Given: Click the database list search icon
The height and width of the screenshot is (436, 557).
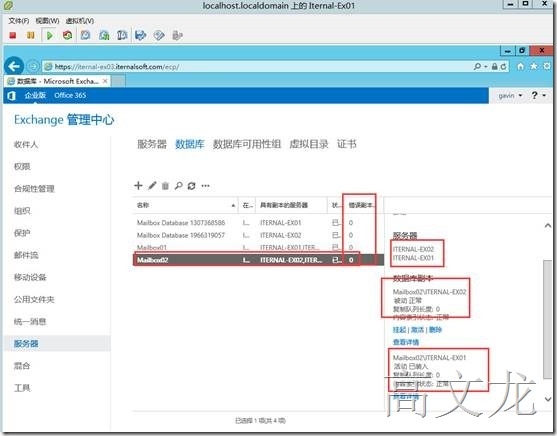Looking at the screenshot, I should pyautogui.click(x=178, y=185).
